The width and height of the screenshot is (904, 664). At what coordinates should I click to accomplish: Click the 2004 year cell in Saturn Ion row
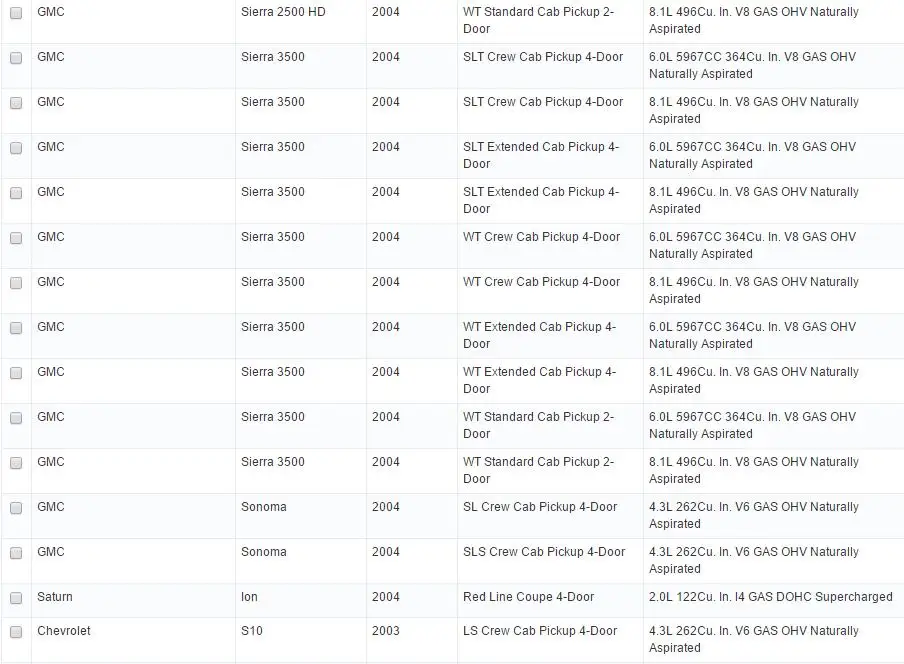[412, 601]
